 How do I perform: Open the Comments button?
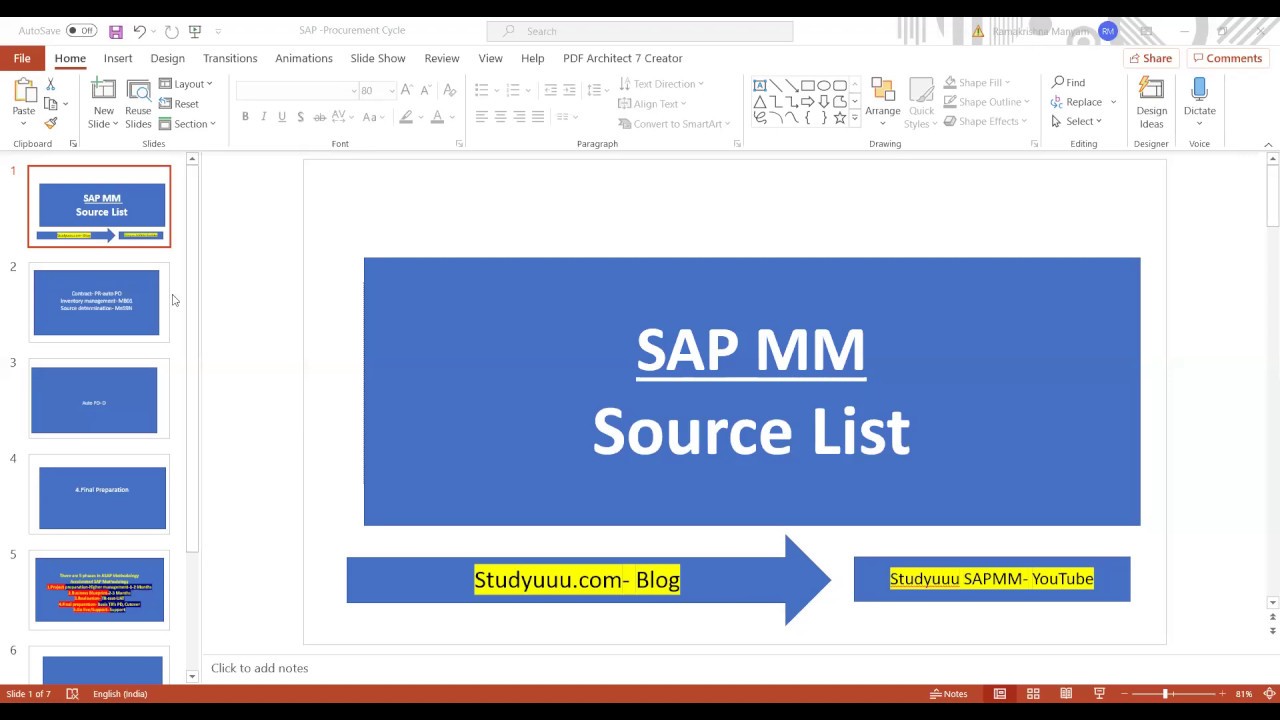[1226, 58]
